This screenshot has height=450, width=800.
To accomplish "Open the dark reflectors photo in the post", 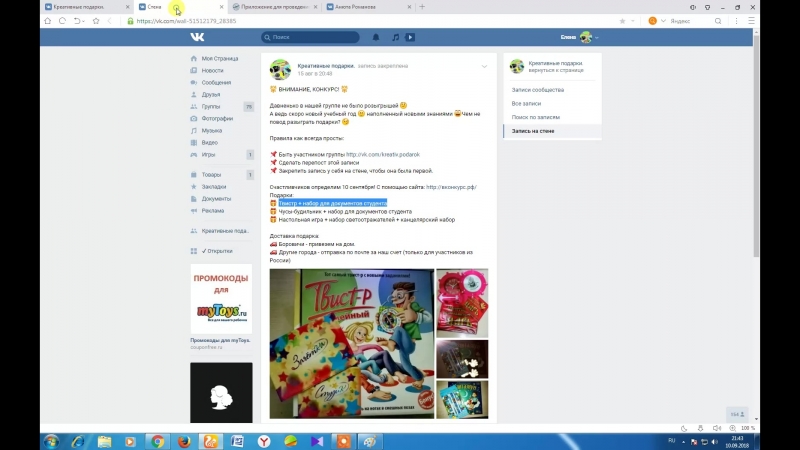I will click(462, 359).
